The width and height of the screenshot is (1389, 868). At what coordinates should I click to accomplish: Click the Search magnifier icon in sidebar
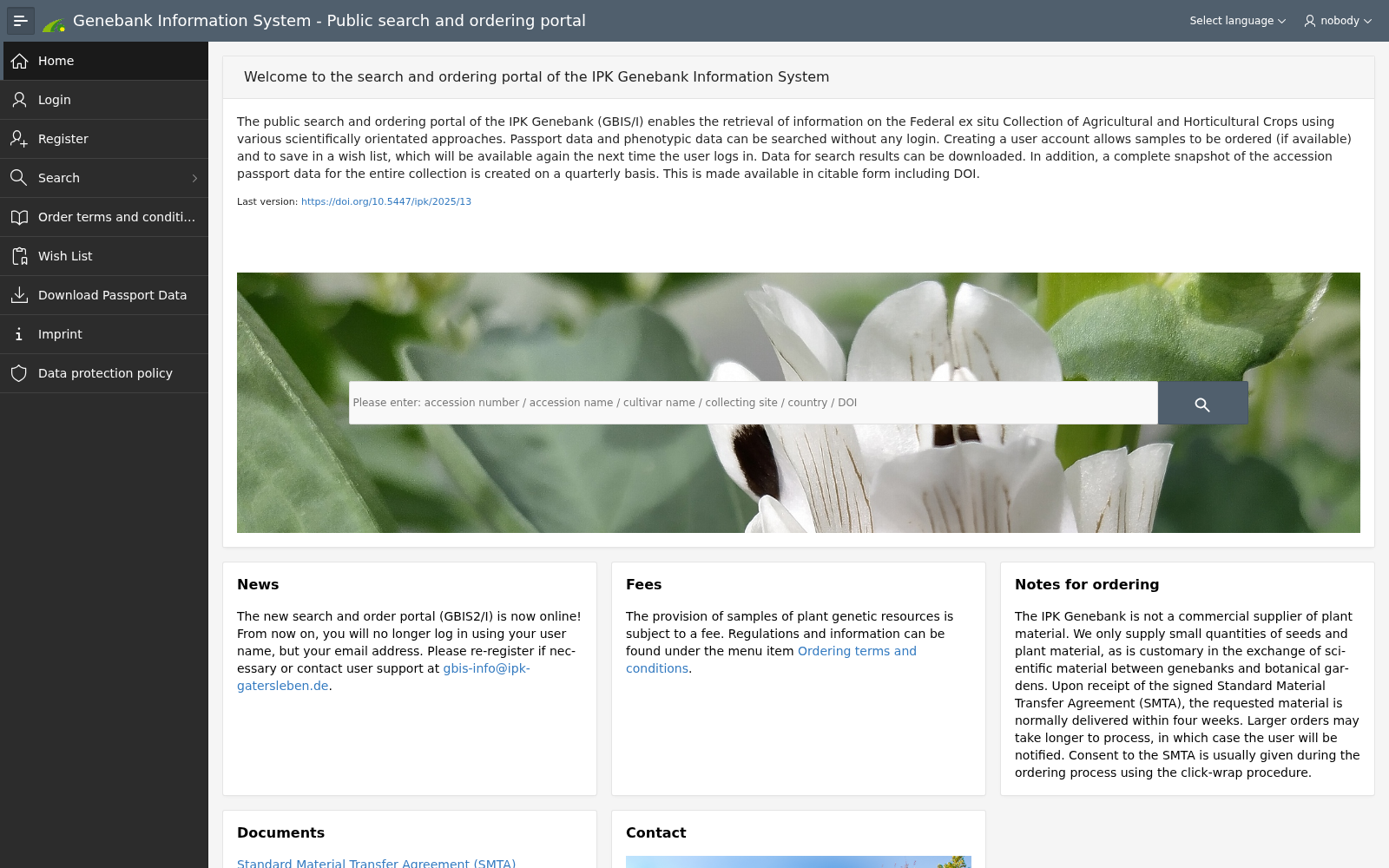coord(19,178)
